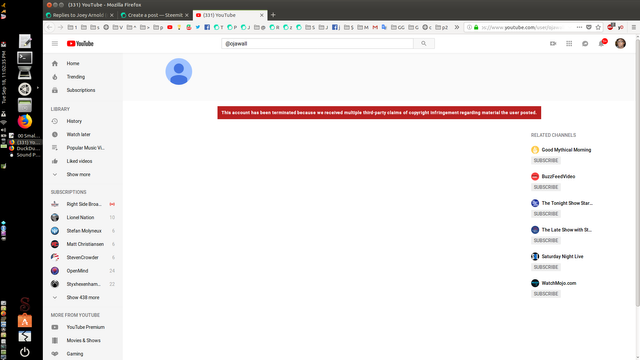Go to Home in the sidebar
Image resolution: width=640 pixels, height=360 pixels.
[x=83, y=64]
